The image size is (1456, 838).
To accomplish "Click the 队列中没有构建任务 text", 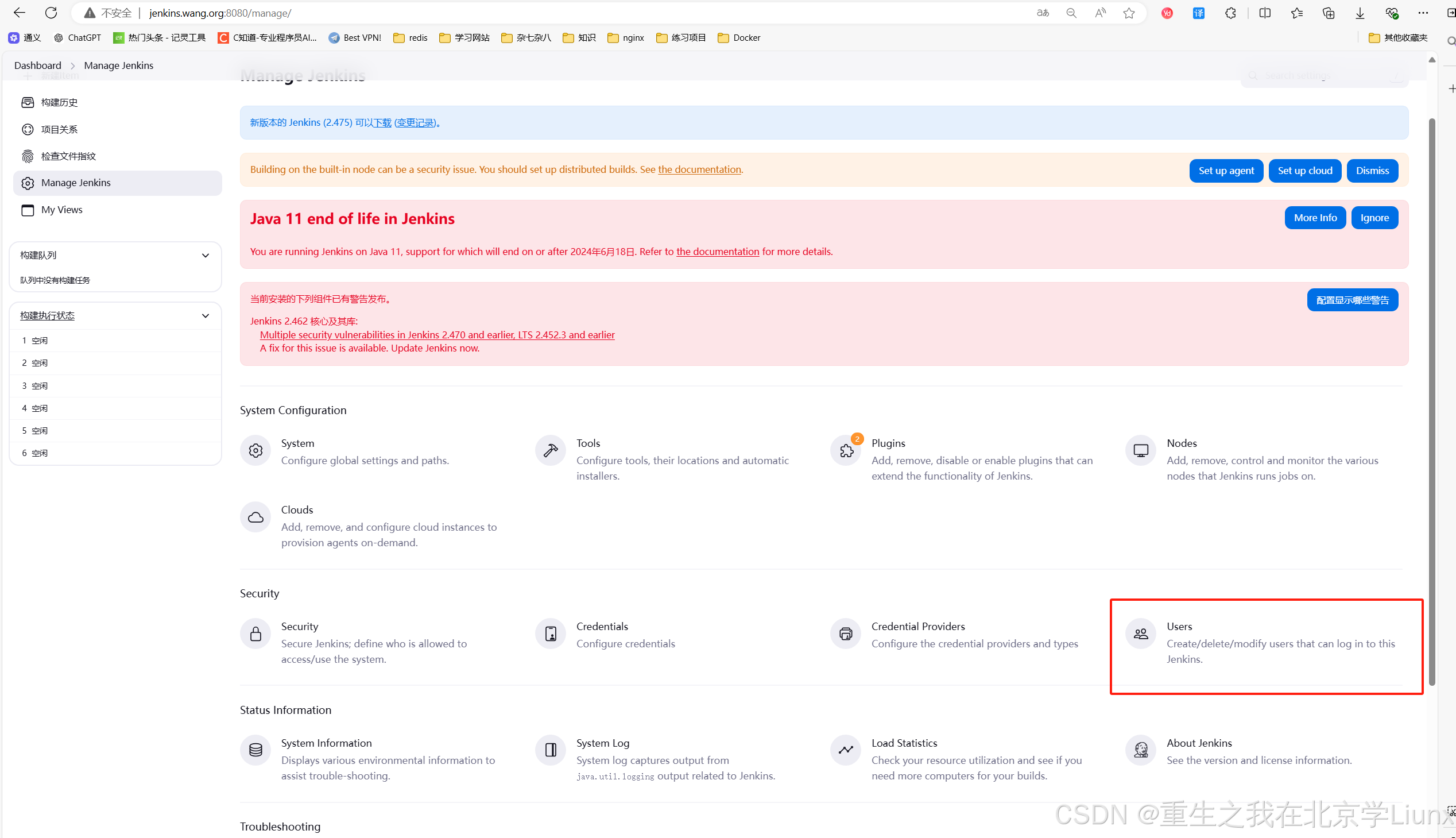I will (55, 280).
